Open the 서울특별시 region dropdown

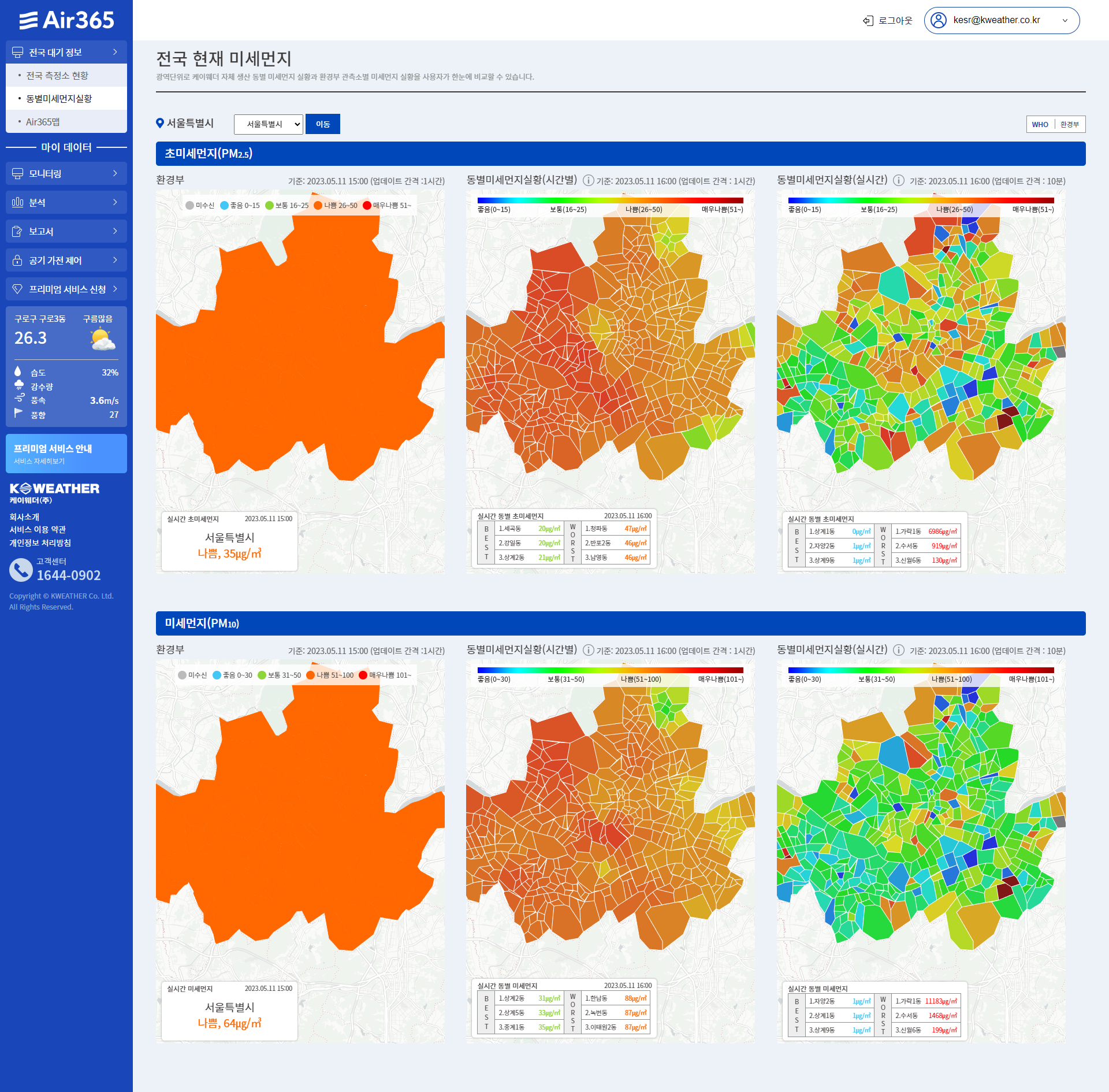point(269,124)
